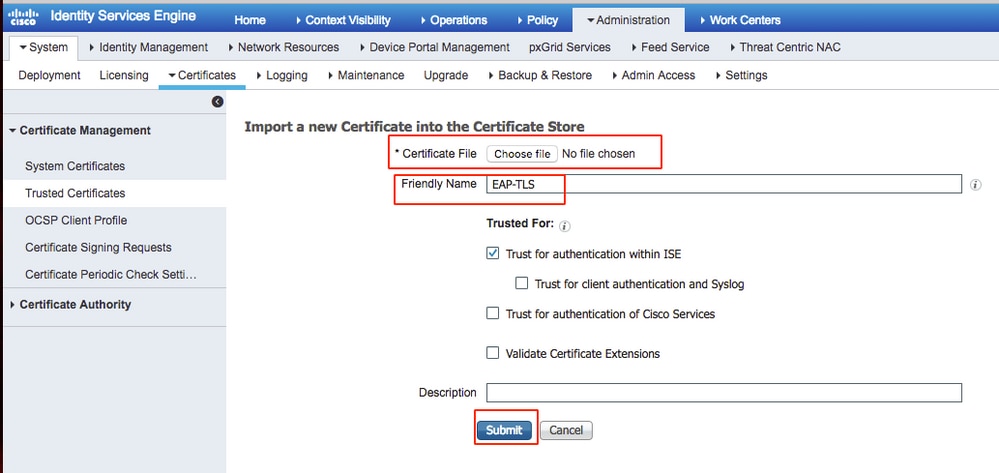Click the Identity Services Engine title
999x473 pixels.
pyautogui.click(x=123, y=16)
